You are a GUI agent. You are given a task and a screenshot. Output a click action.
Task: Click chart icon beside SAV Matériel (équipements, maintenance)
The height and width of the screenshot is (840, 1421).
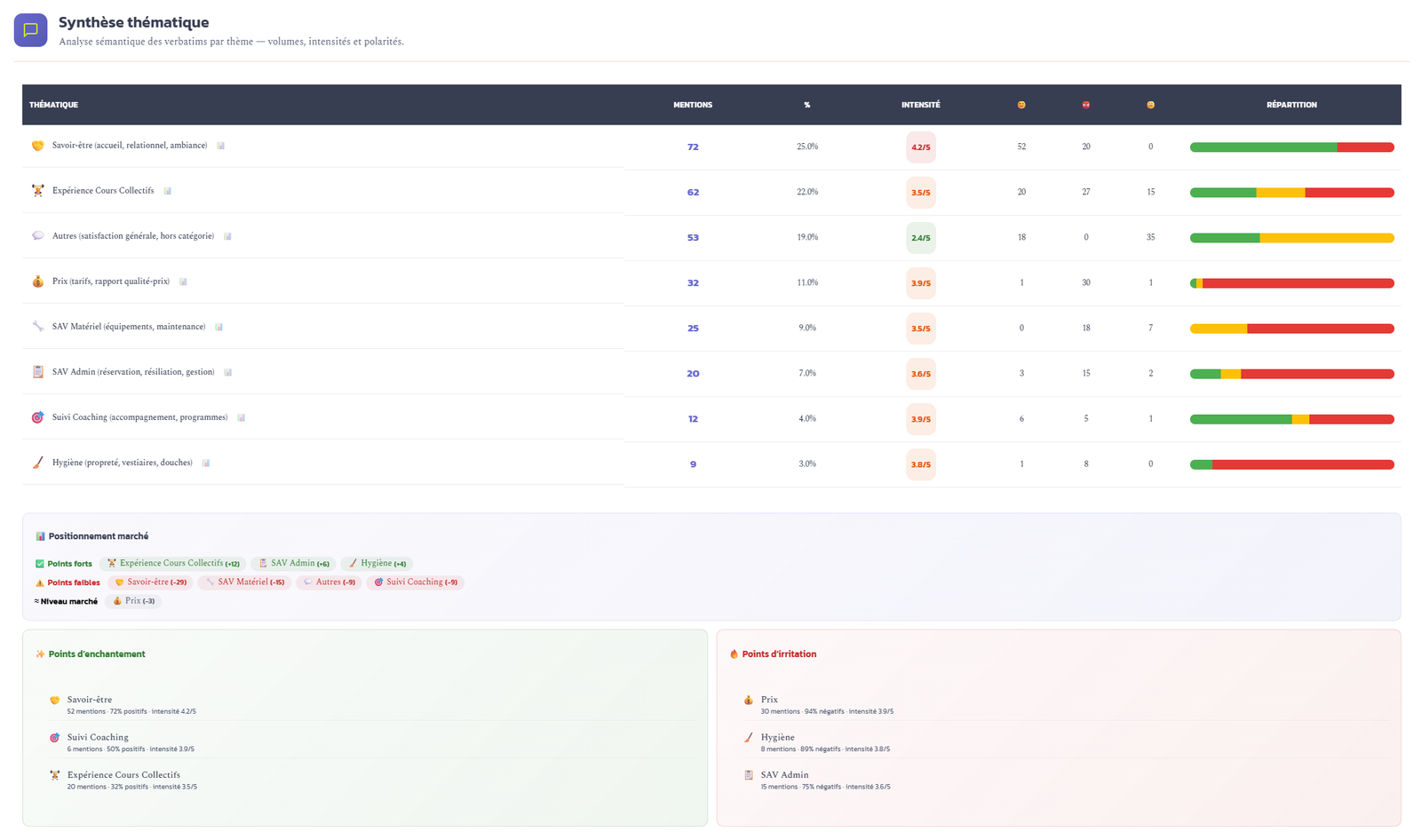(x=218, y=327)
